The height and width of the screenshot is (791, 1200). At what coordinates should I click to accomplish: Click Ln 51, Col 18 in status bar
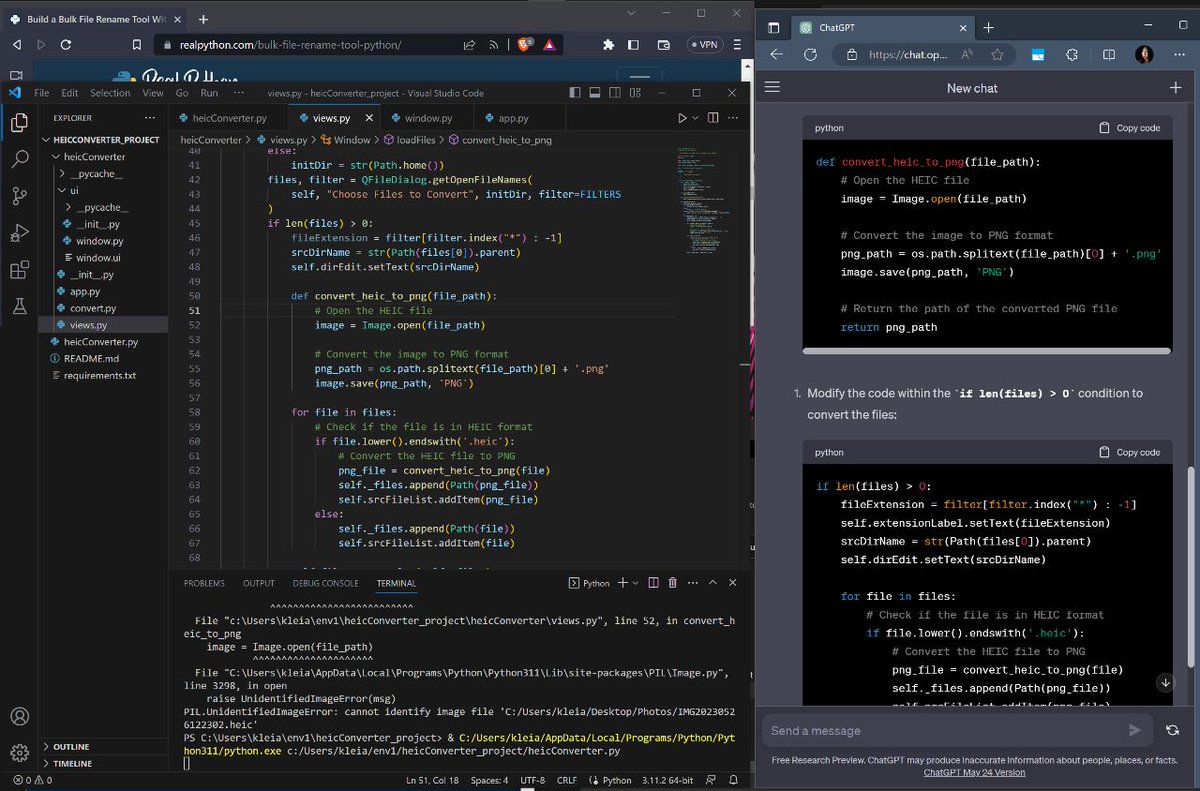(432, 780)
